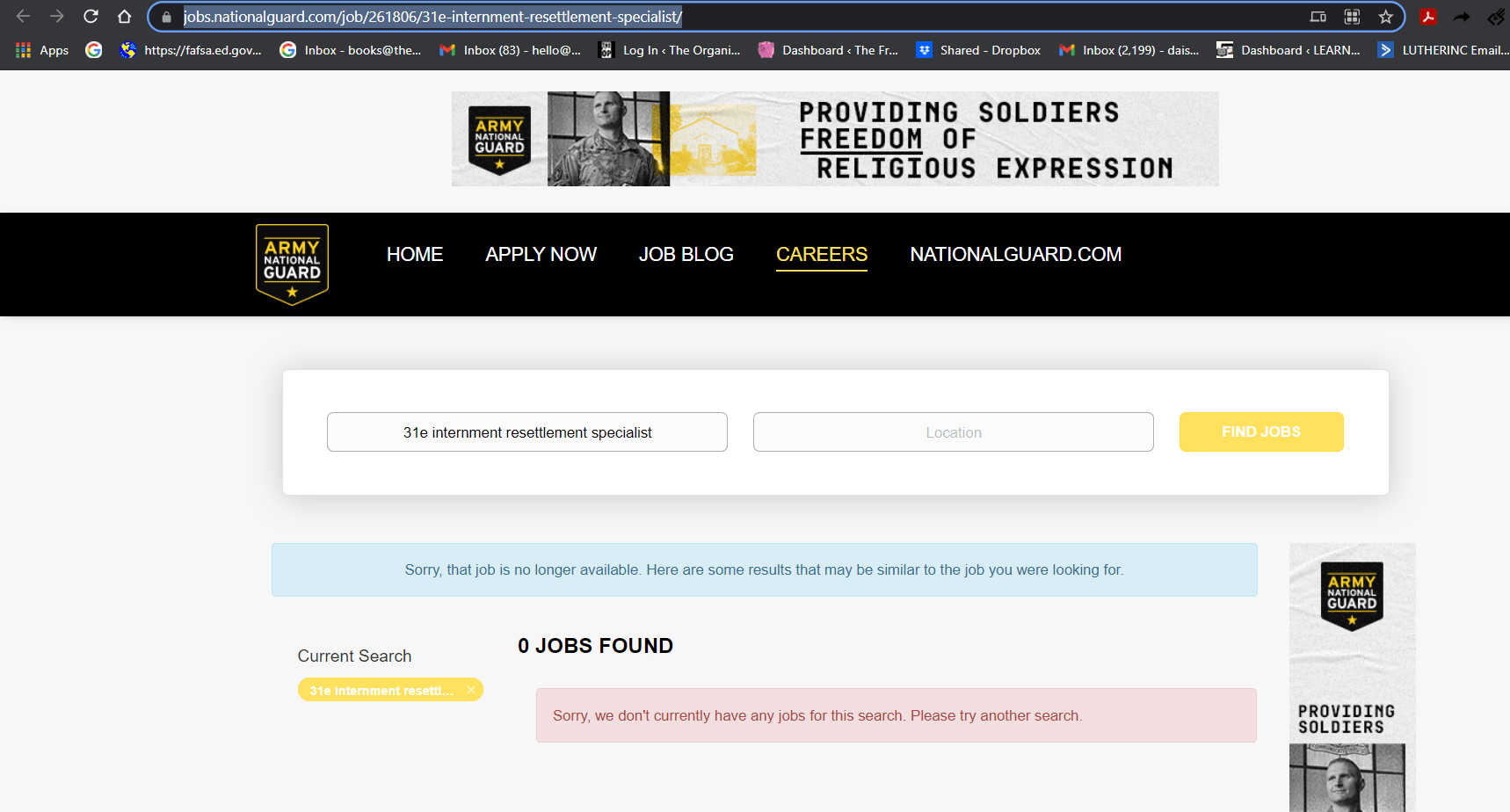Open the Adobe Acrobat extension icon
The width and height of the screenshot is (1510, 812).
[1428, 17]
